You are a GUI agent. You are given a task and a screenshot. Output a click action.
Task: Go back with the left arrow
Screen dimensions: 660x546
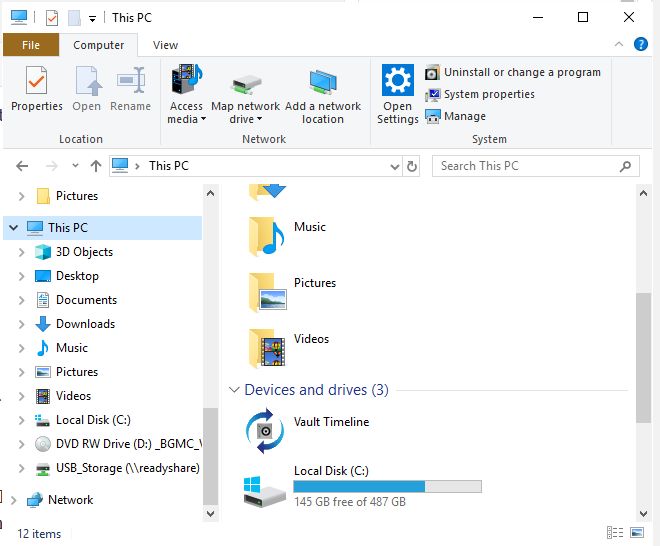(x=22, y=166)
